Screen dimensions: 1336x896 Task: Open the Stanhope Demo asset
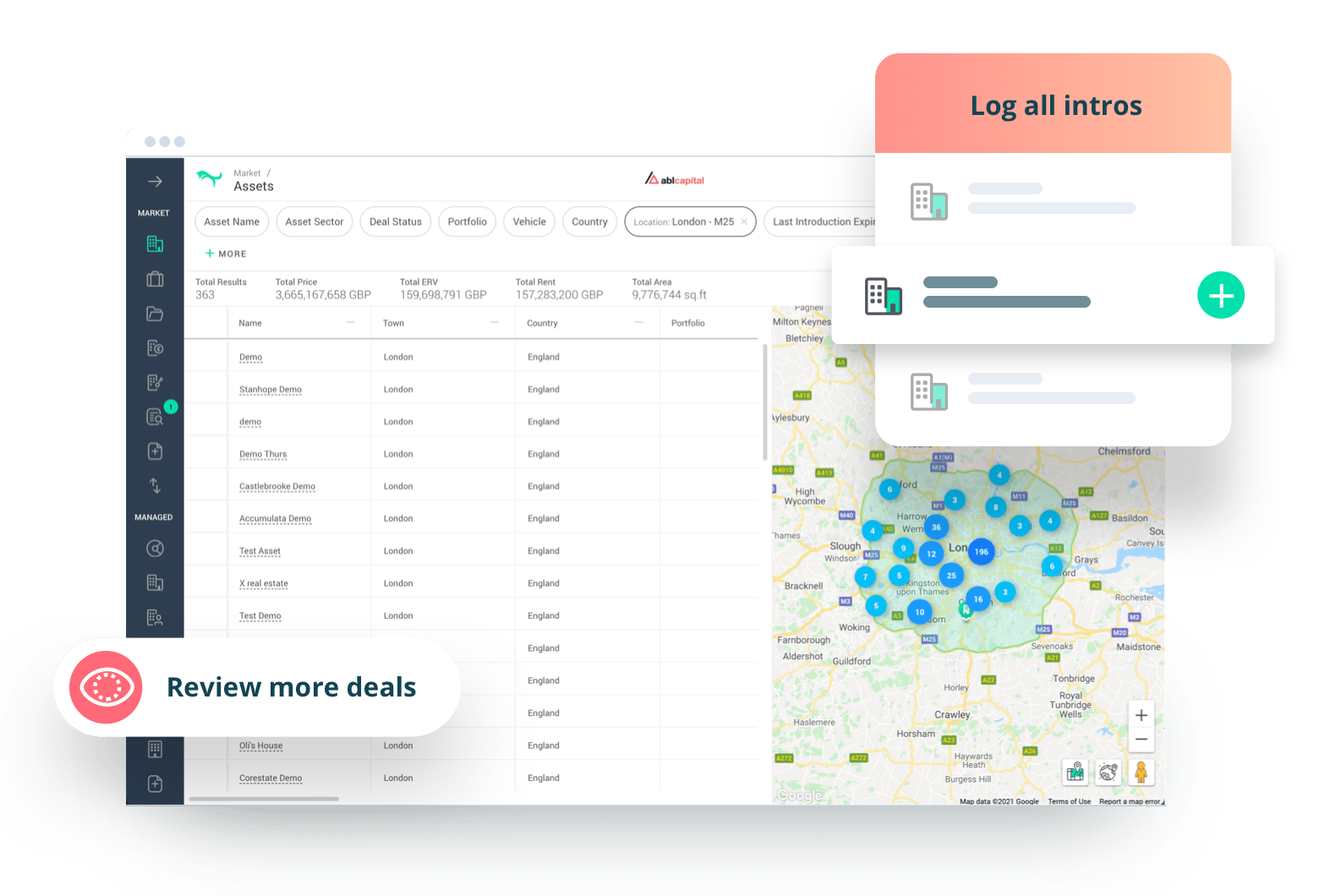(x=271, y=390)
